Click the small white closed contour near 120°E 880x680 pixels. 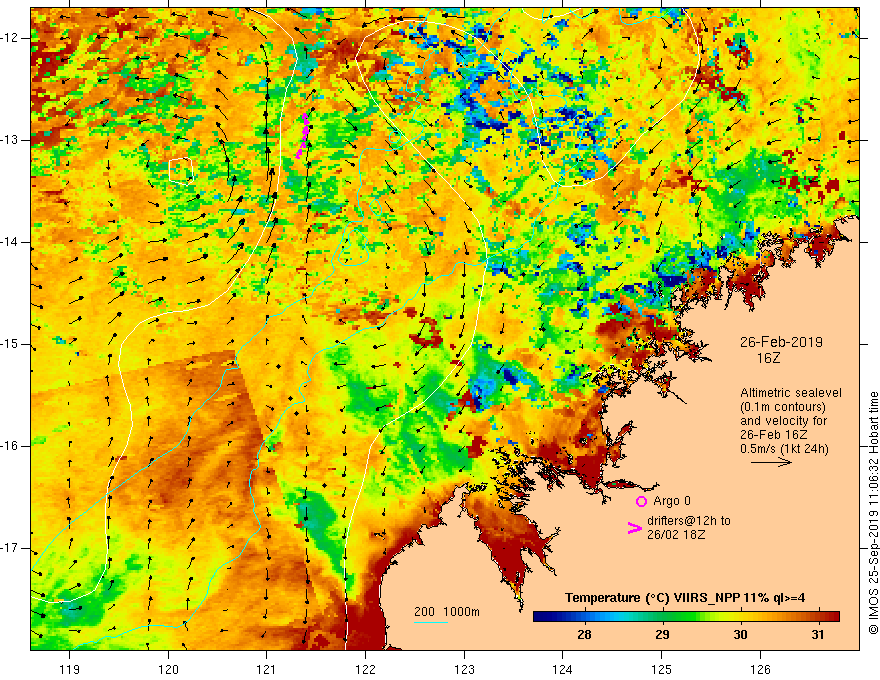pyautogui.click(x=181, y=171)
